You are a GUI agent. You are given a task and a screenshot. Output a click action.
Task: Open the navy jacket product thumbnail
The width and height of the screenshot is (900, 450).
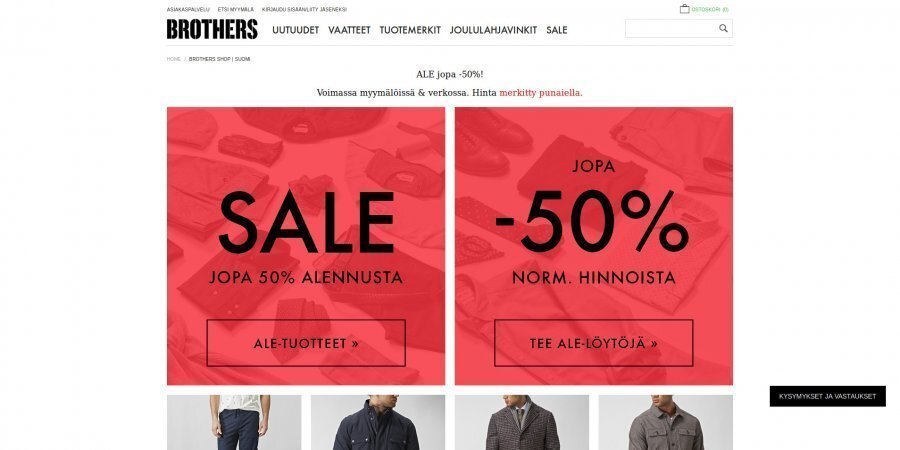click(x=378, y=422)
